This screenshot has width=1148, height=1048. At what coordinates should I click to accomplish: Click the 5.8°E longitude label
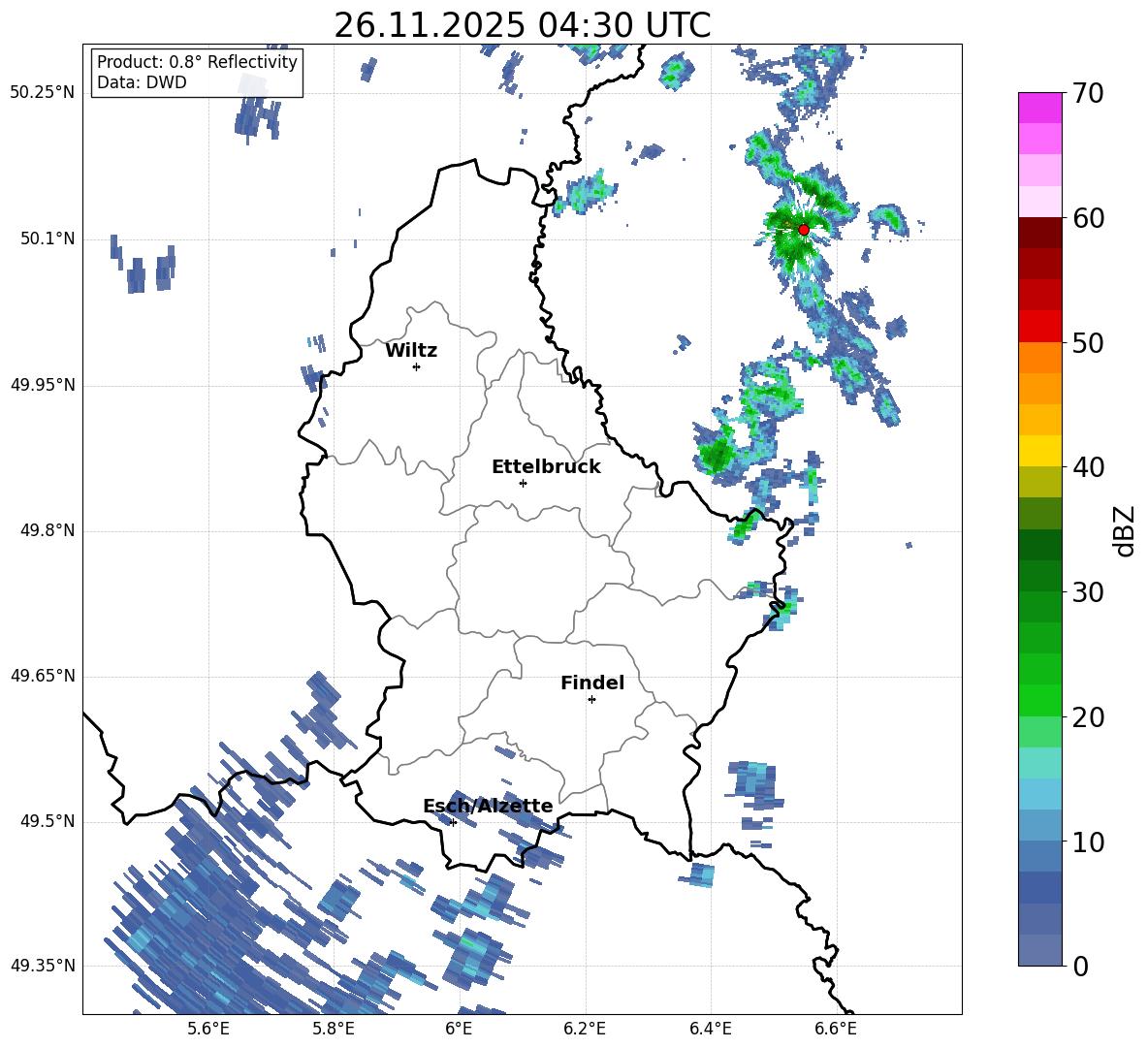click(x=334, y=1029)
